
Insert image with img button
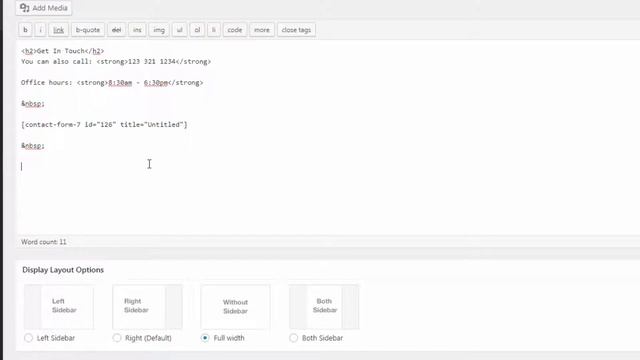point(159,30)
